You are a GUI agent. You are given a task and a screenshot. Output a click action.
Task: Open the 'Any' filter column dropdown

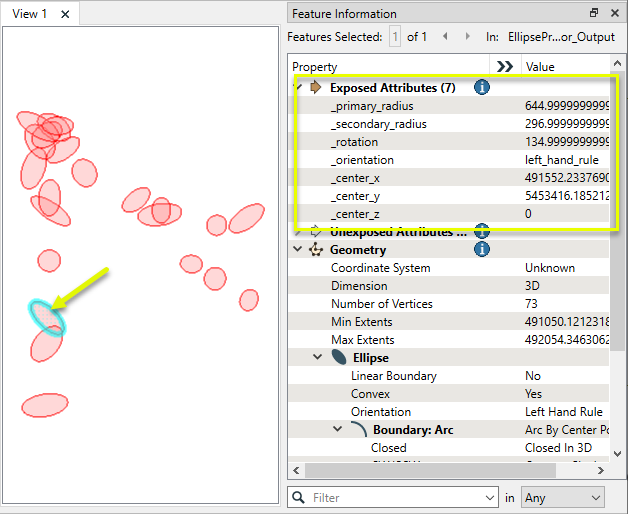coord(563,497)
